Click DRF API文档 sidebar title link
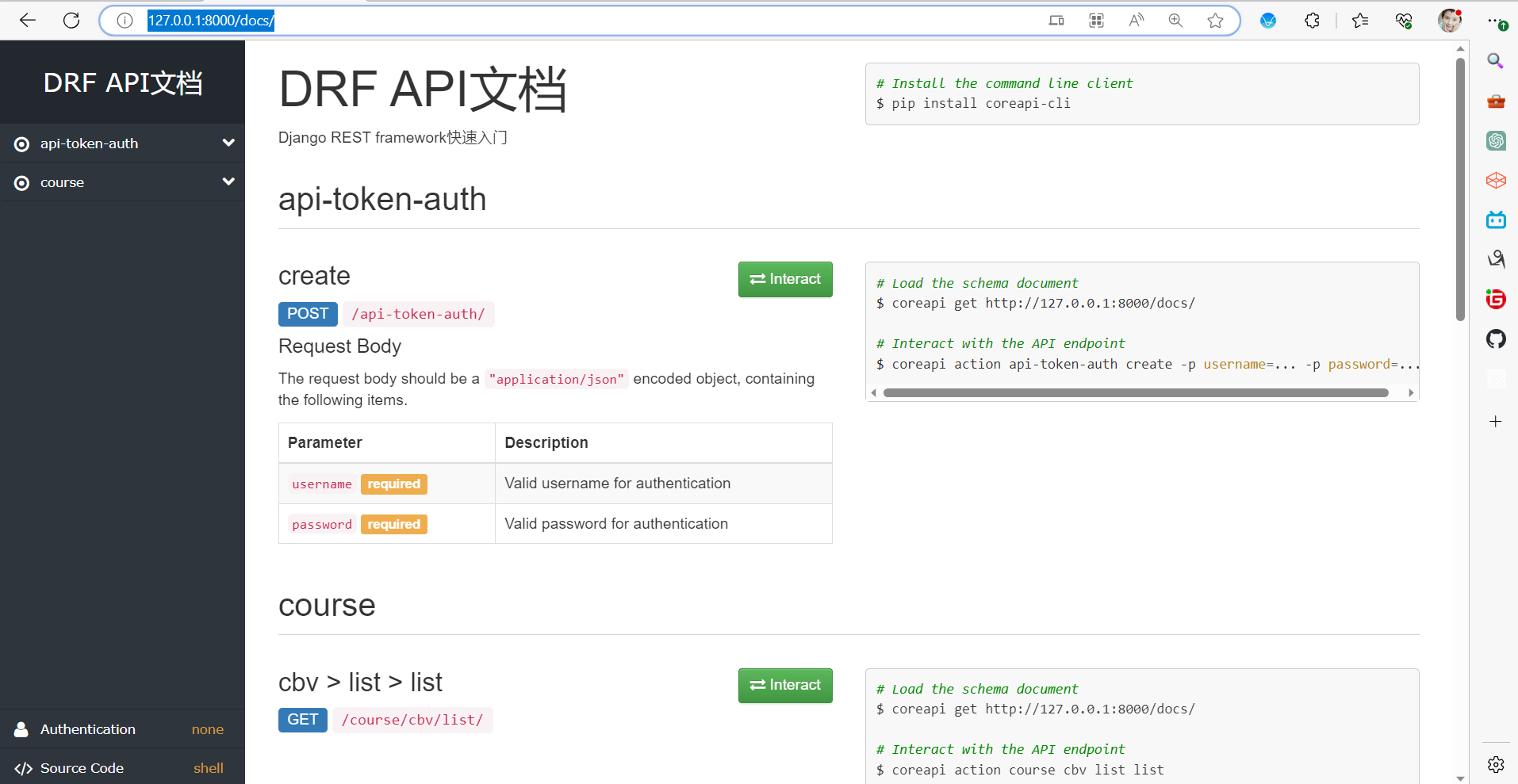Screen dimensions: 1518x784 pyautogui.click(x=123, y=82)
